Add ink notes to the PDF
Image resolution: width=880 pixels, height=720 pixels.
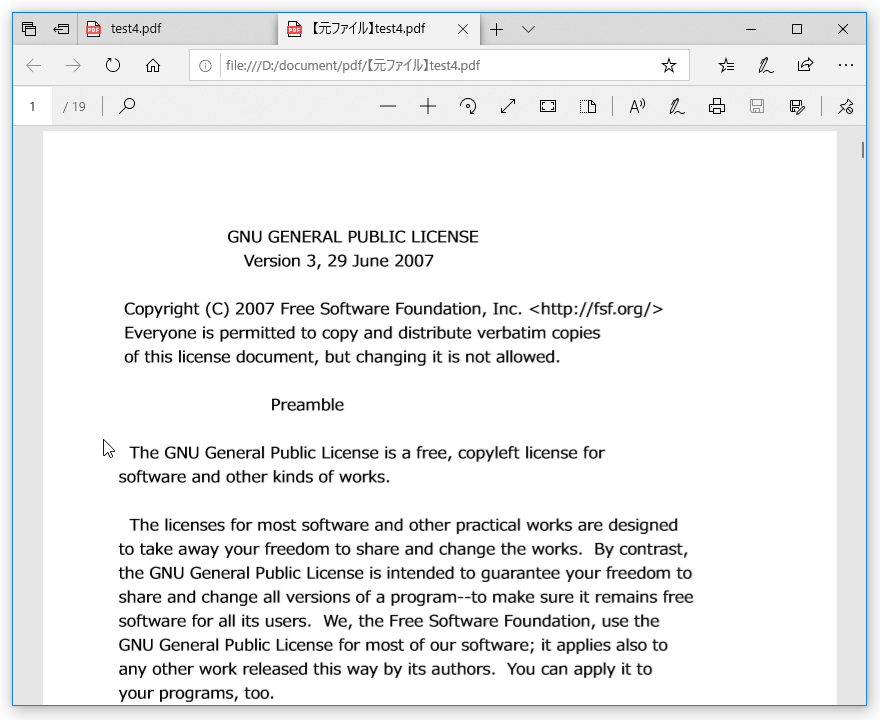coord(677,106)
